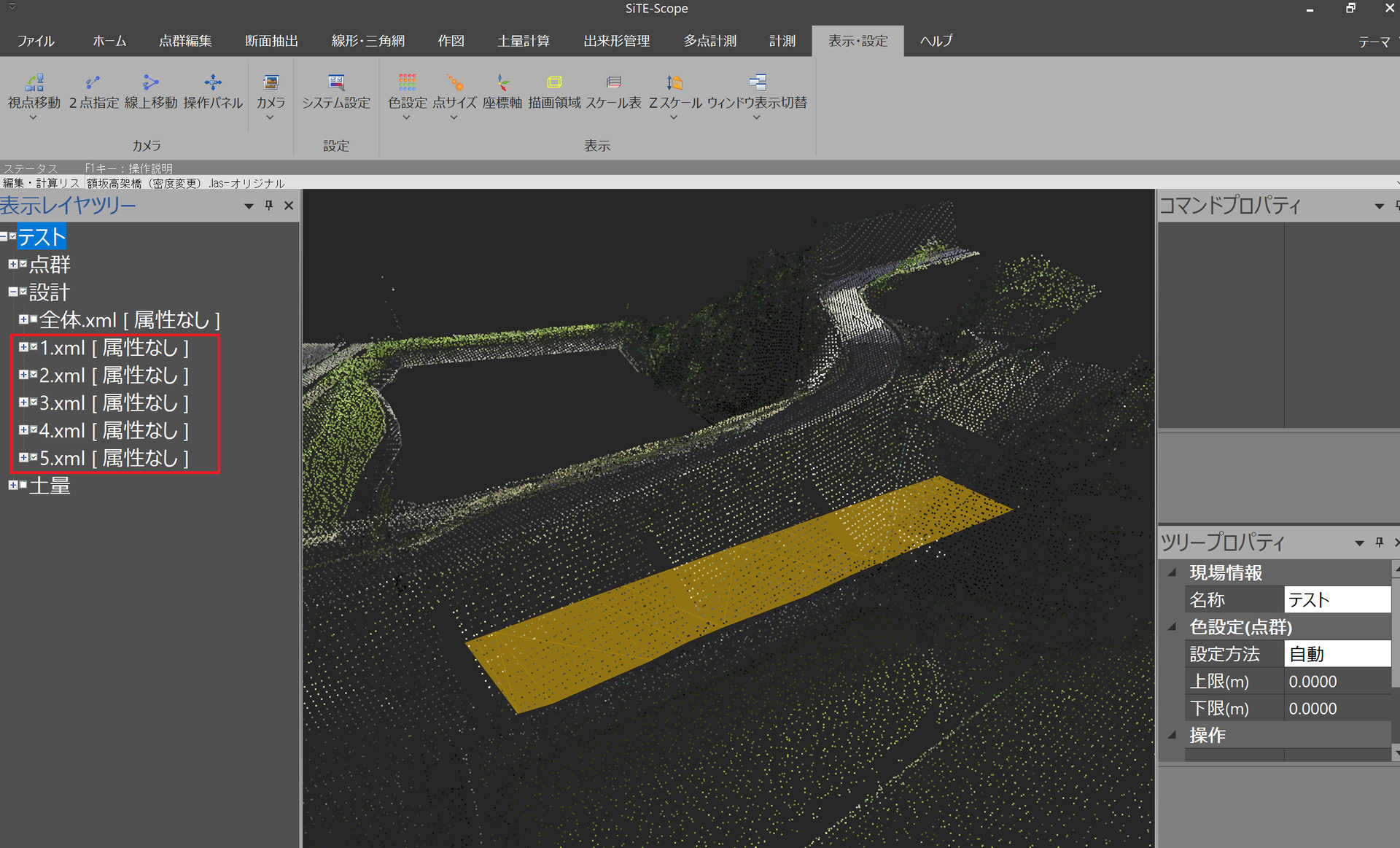Open the カメラ dropdown arrow

click(270, 117)
